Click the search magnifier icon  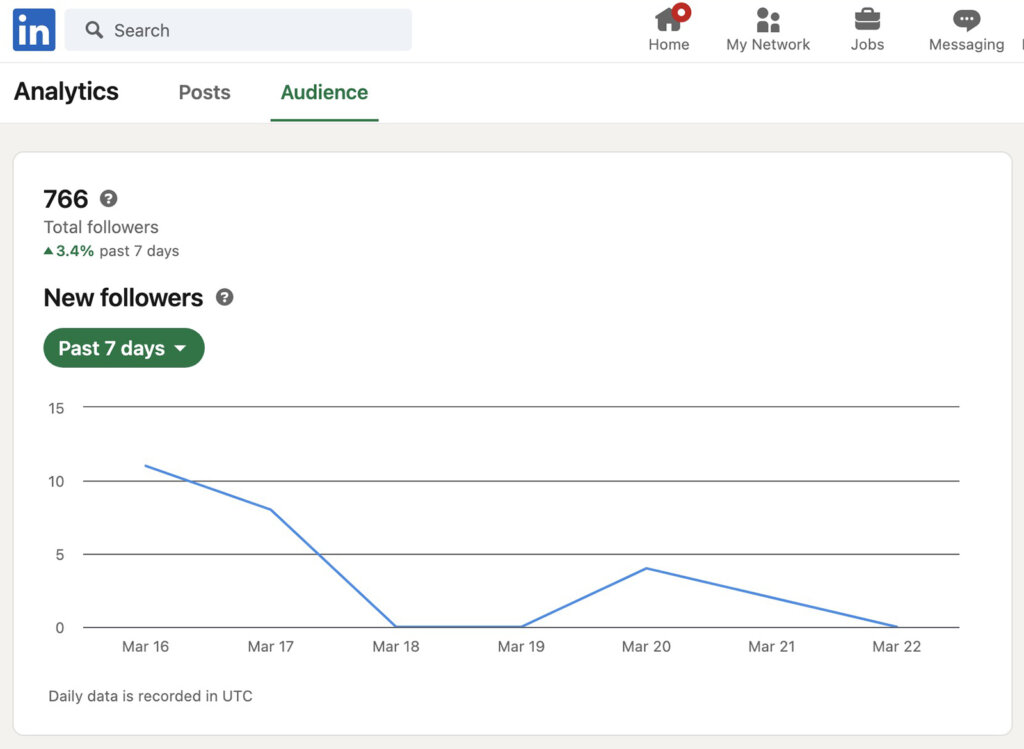point(93,30)
